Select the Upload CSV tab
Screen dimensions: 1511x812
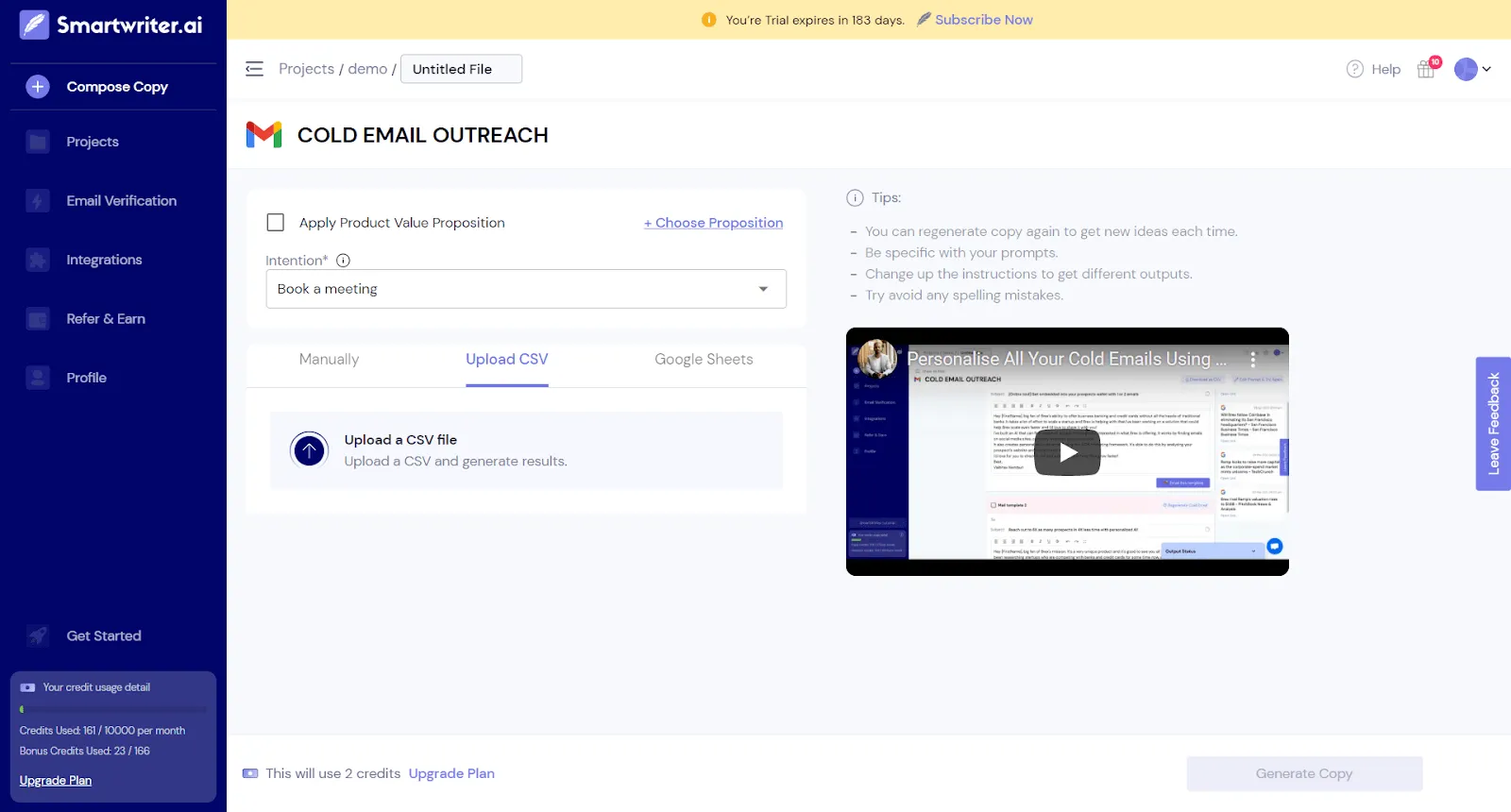click(x=506, y=360)
